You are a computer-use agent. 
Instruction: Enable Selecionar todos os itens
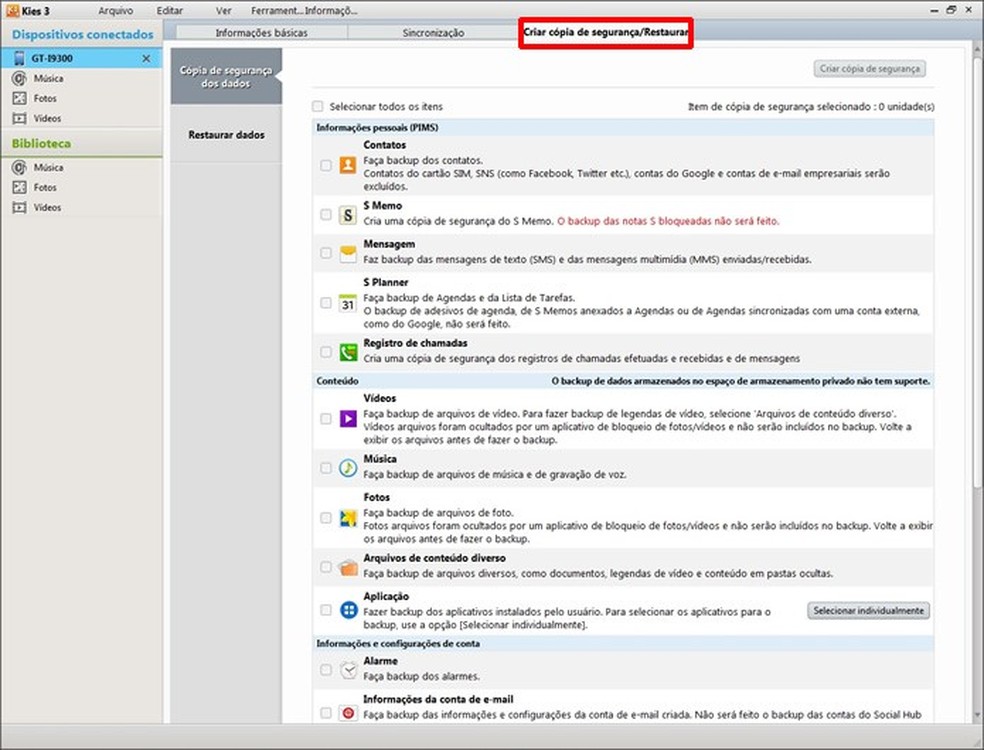tap(317, 106)
